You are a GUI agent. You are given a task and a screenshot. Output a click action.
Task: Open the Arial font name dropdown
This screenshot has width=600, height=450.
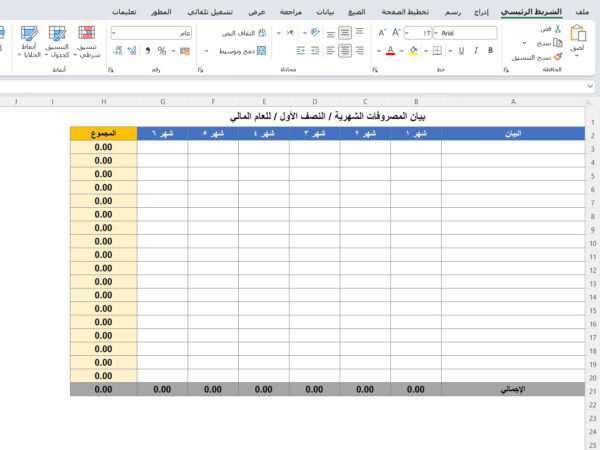pos(435,33)
